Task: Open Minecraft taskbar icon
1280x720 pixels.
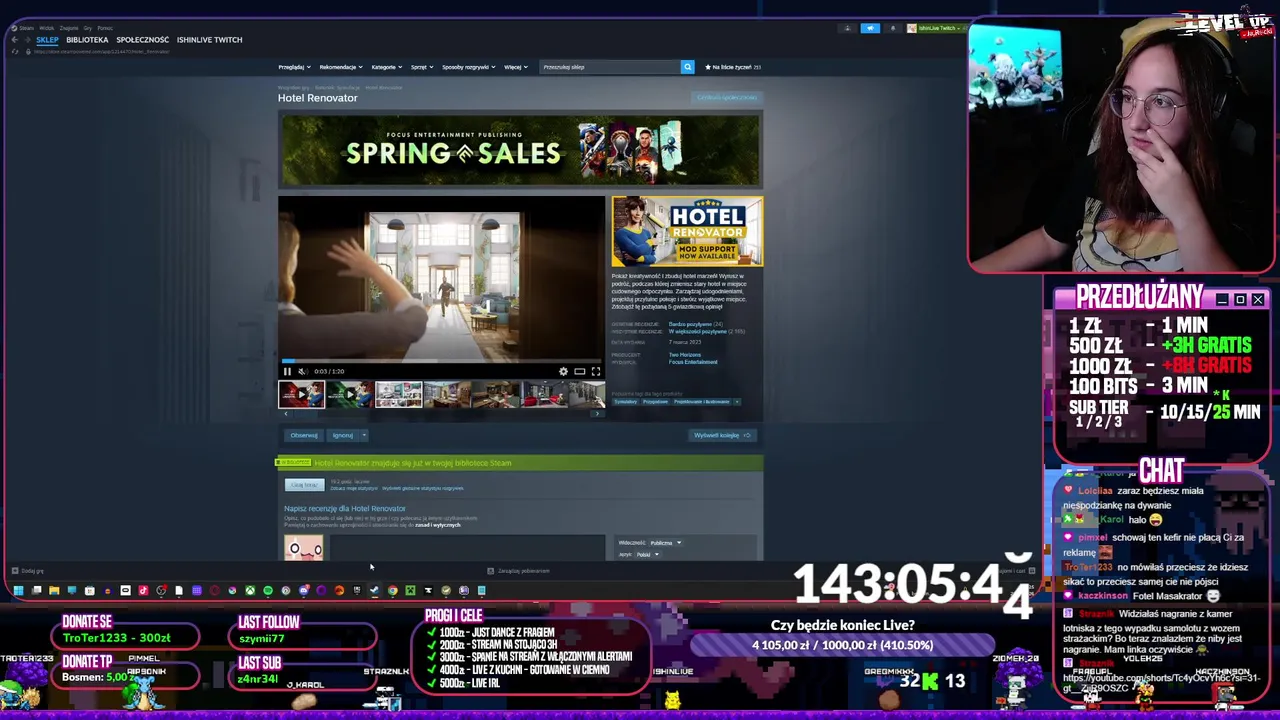Action: point(410,591)
